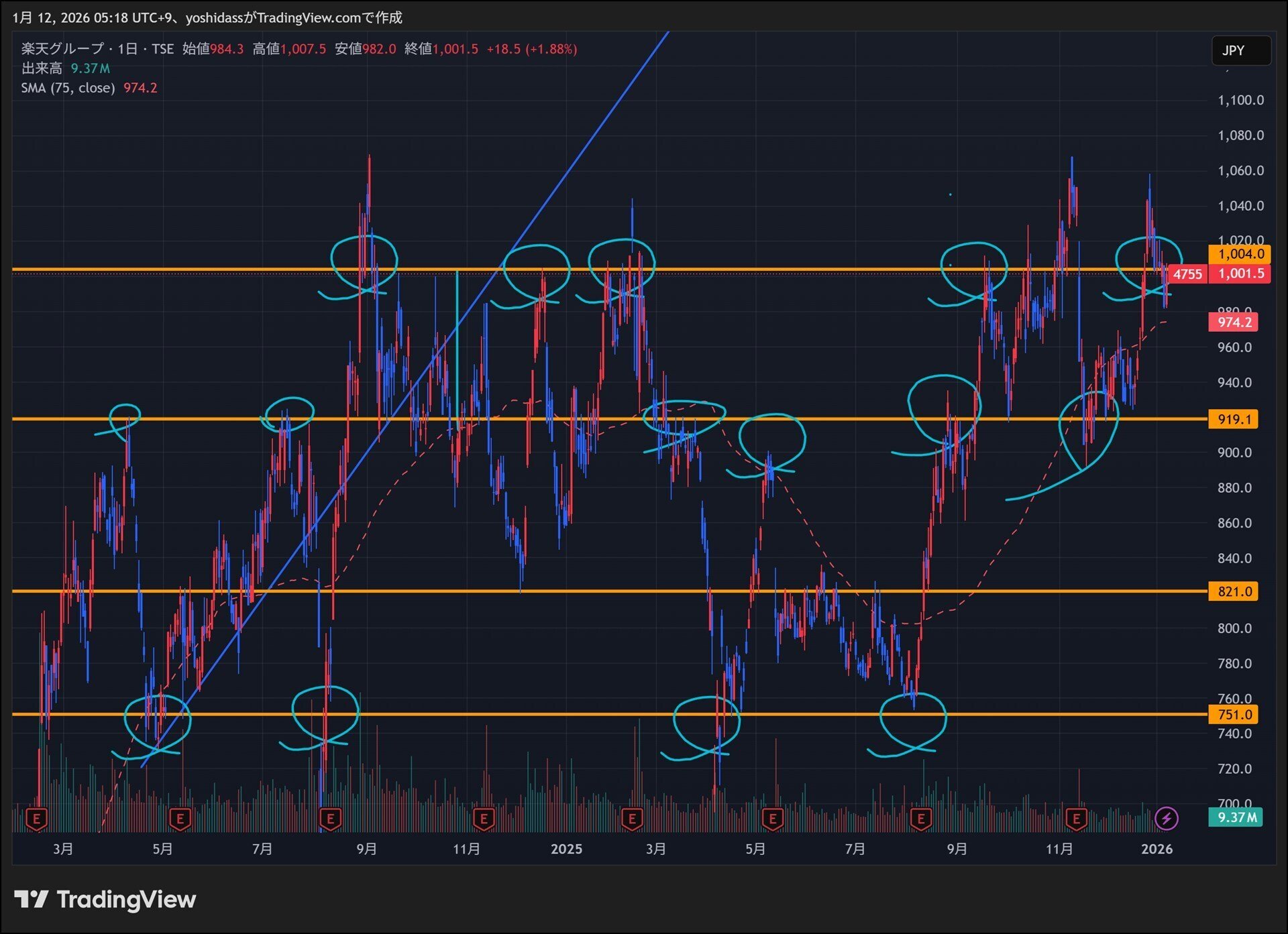This screenshot has height=934, width=1288.
Task: Click the SMA (75, close) indicator legend
Action: coord(68,88)
